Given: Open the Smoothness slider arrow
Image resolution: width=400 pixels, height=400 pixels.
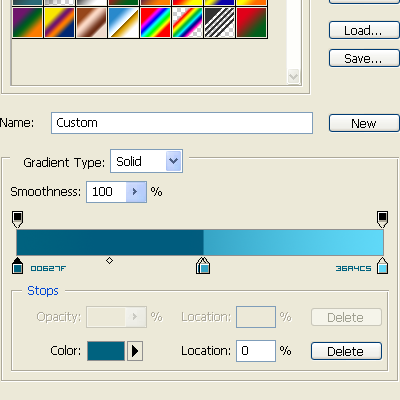Looking at the screenshot, I should pyautogui.click(x=136, y=192).
